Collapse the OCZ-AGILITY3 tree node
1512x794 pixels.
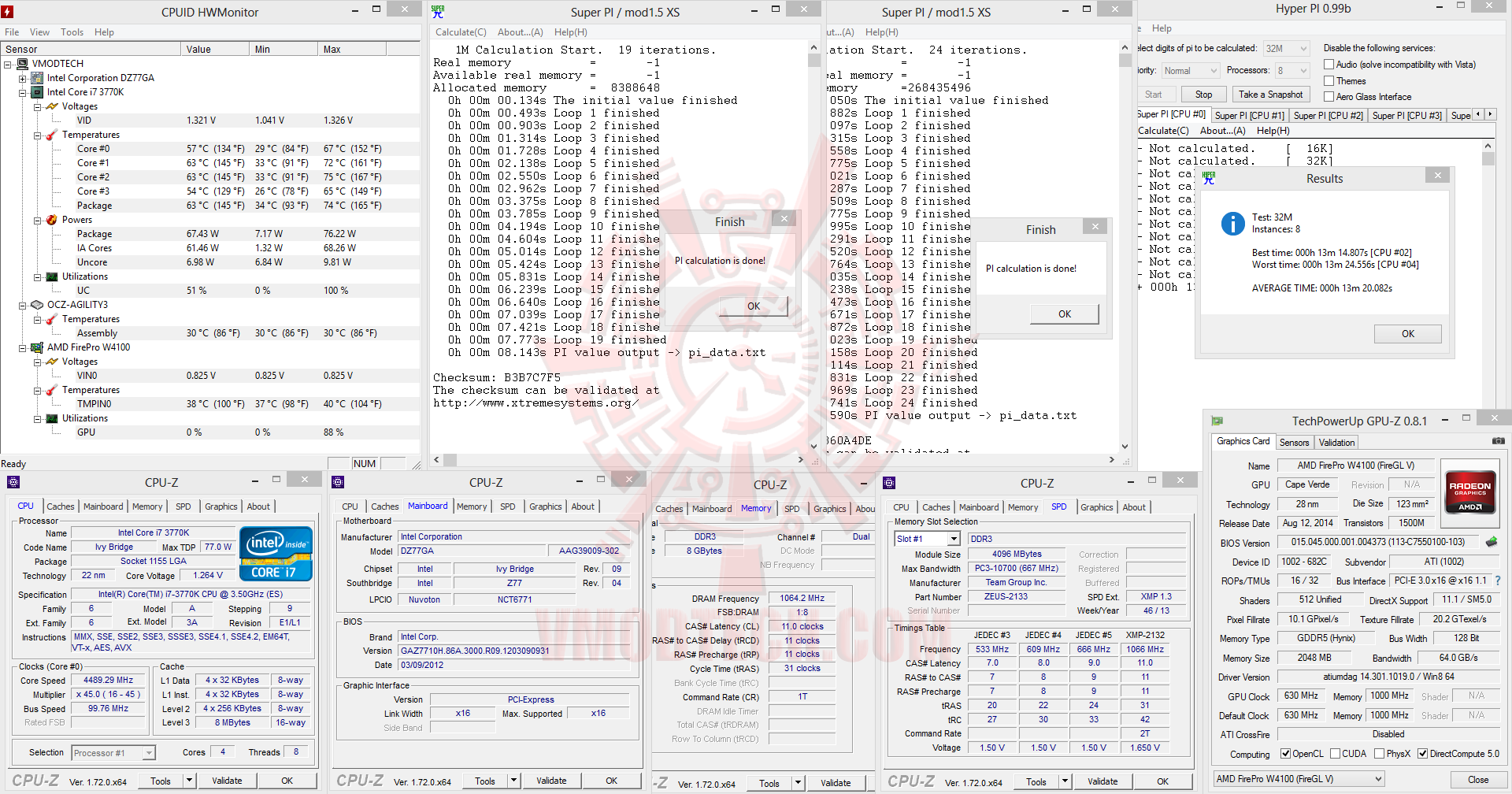(x=22, y=305)
